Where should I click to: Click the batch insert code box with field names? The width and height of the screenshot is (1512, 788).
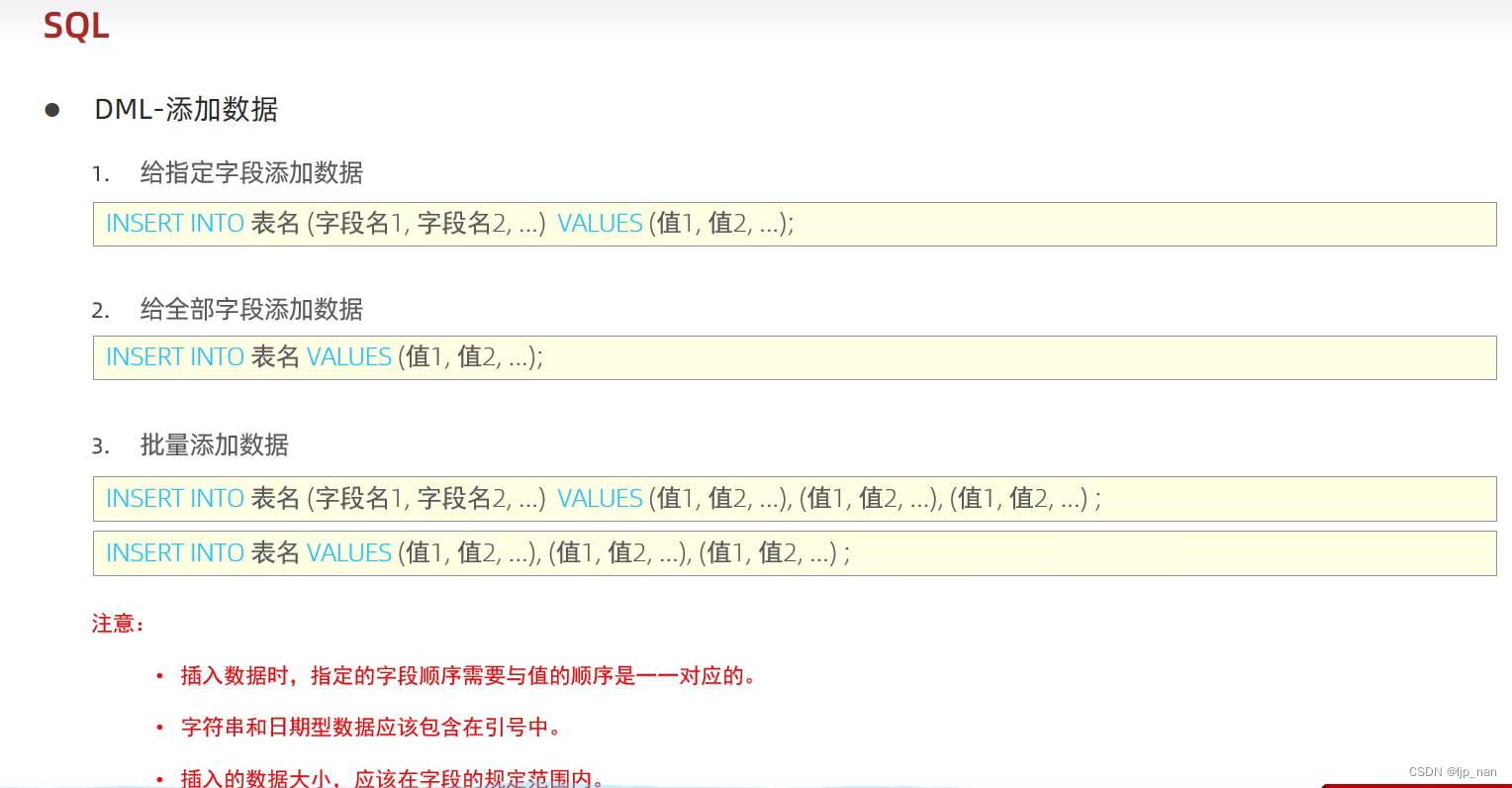tap(795, 499)
